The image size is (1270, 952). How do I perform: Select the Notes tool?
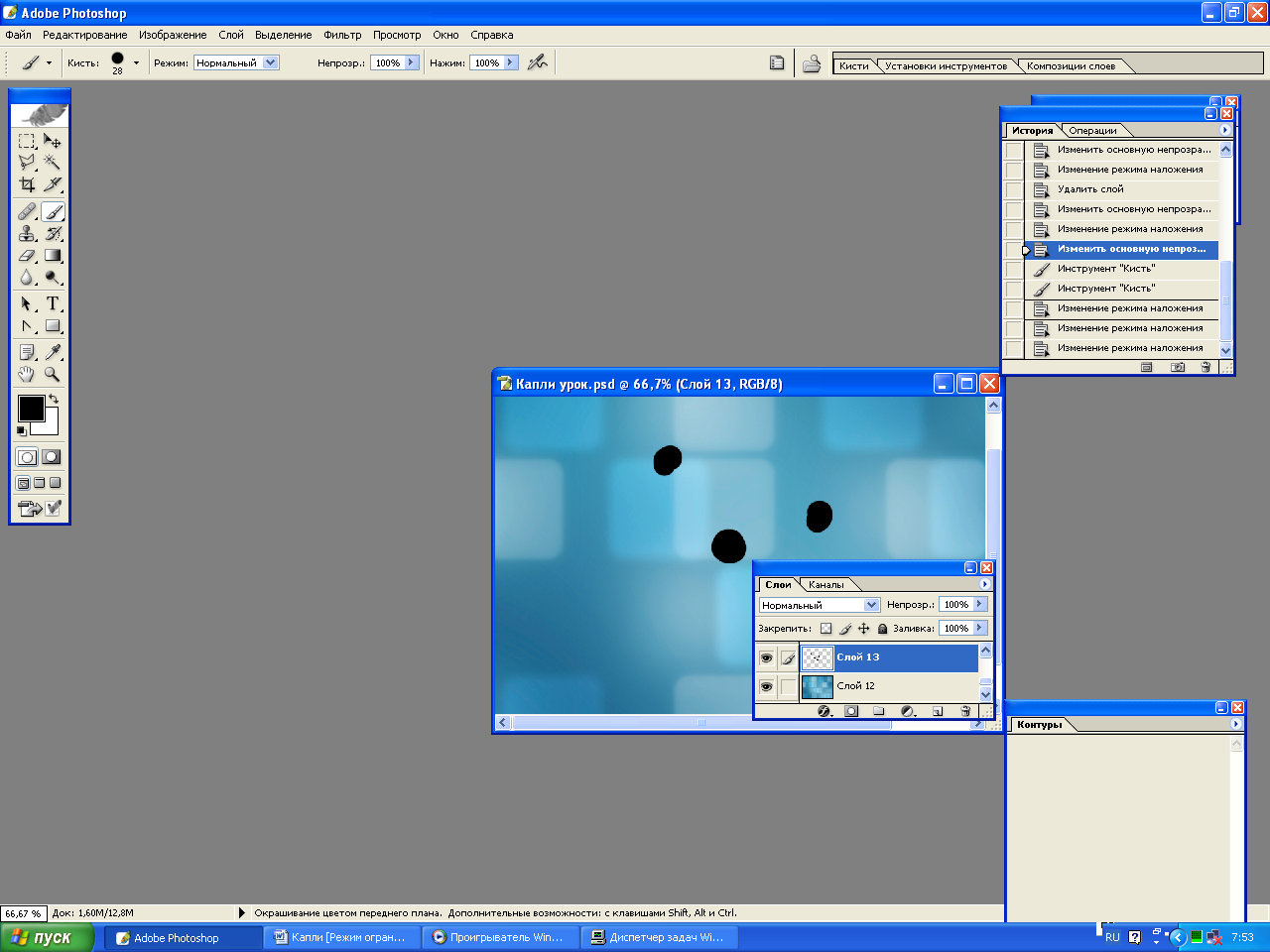coord(27,352)
